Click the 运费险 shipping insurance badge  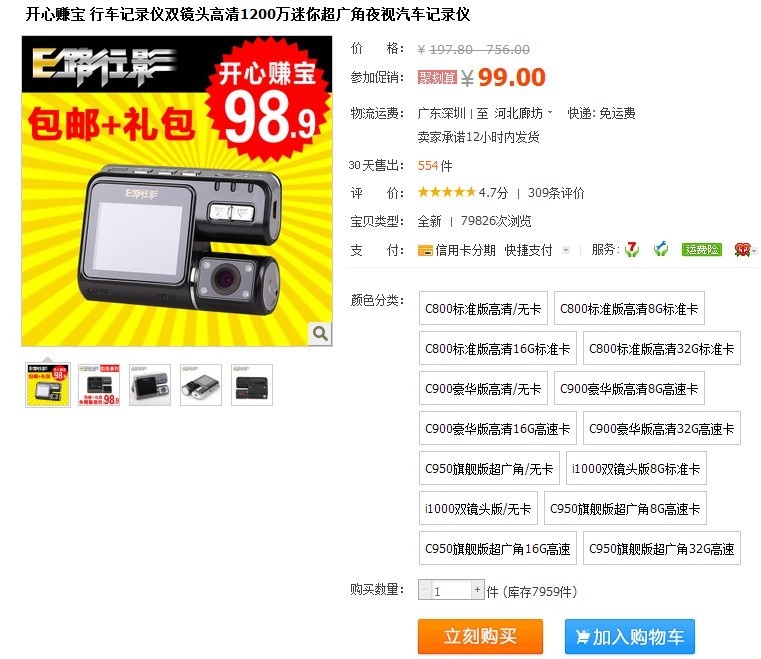pos(701,249)
